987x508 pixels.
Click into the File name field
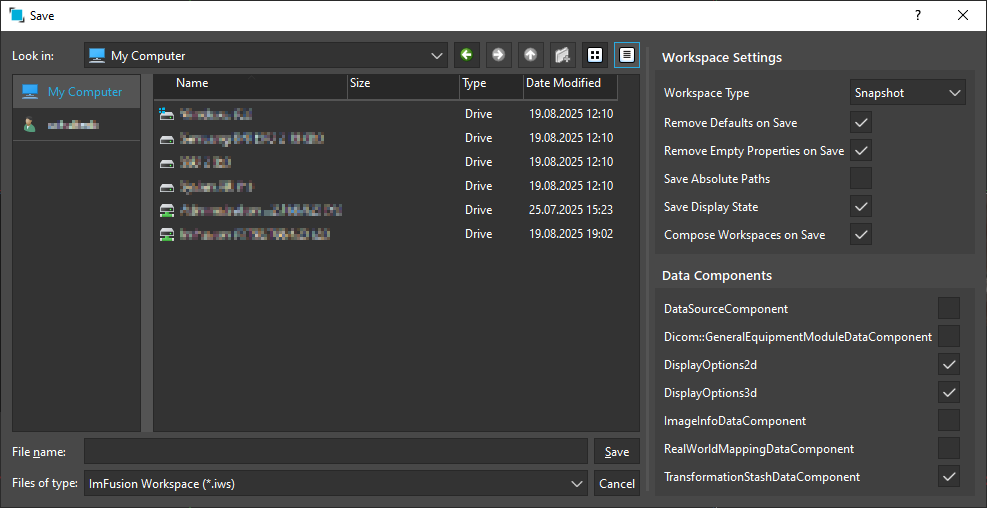[336, 451]
